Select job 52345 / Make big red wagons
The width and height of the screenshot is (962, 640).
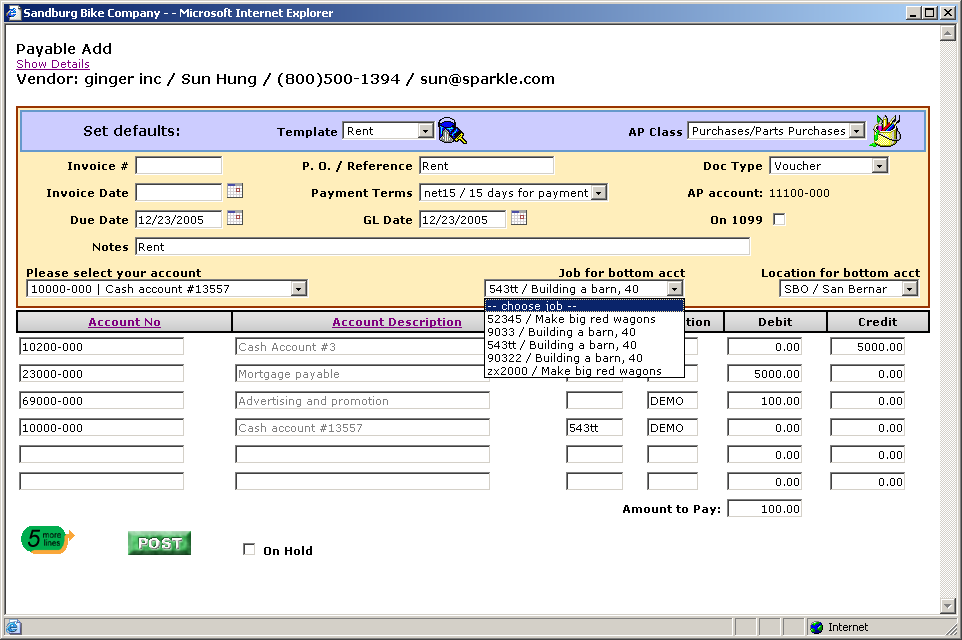click(571, 319)
